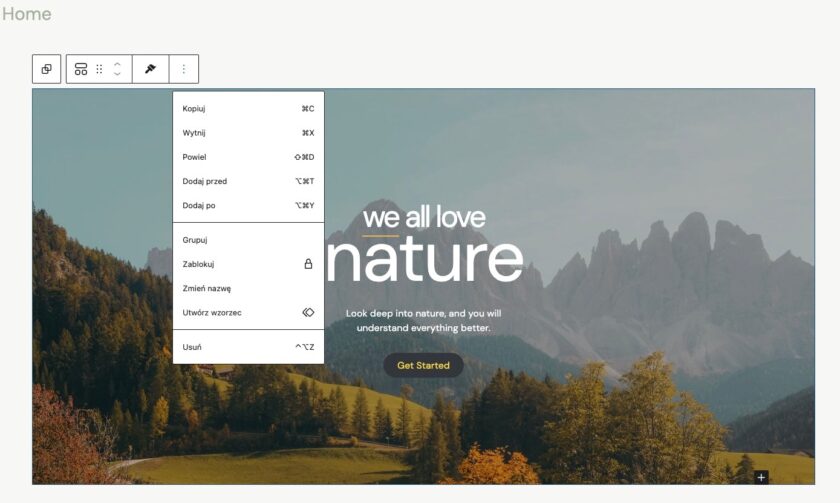Click the pin/brush icon in block toolbar
Screen dimensions: 840x503
click(x=151, y=69)
